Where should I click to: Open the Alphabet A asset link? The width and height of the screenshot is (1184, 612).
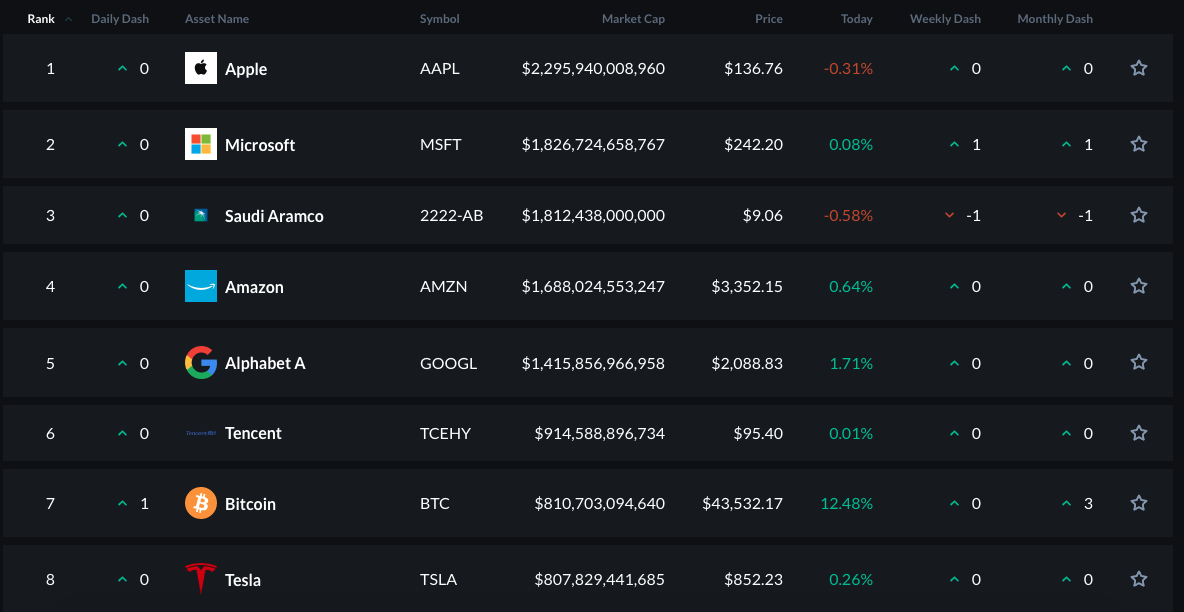265,363
